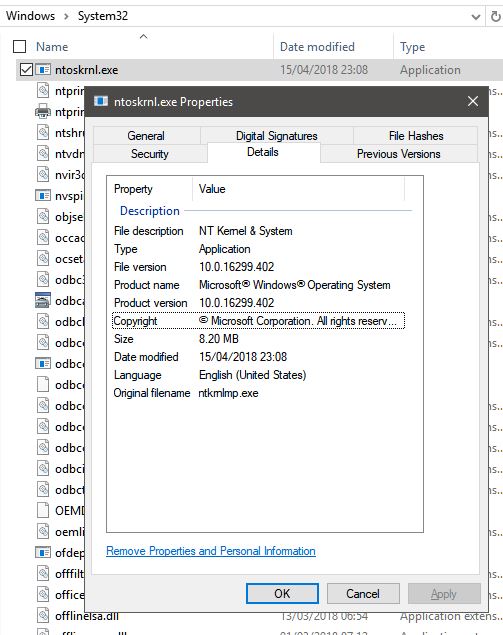Open Remove Properties and Personal Information link
Image resolution: width=503 pixels, height=635 pixels.
pos(211,551)
